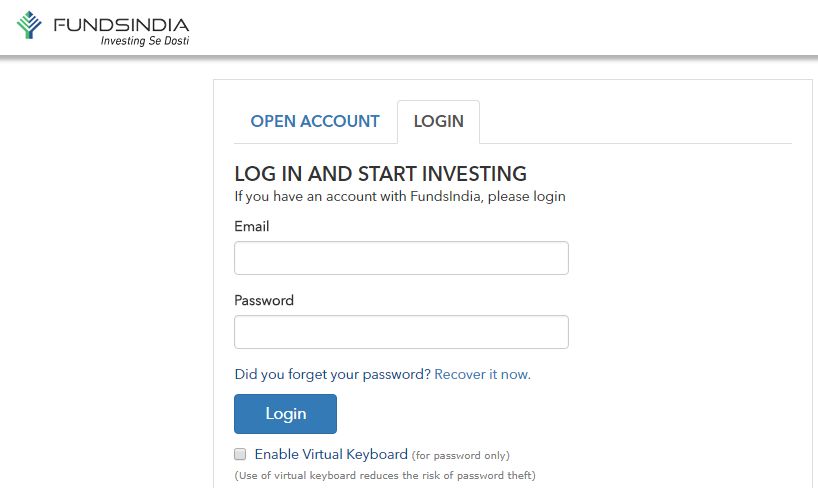This screenshot has width=818, height=488.
Task: Click the "Enable Virtual Keyboard" label text
Action: (331, 454)
